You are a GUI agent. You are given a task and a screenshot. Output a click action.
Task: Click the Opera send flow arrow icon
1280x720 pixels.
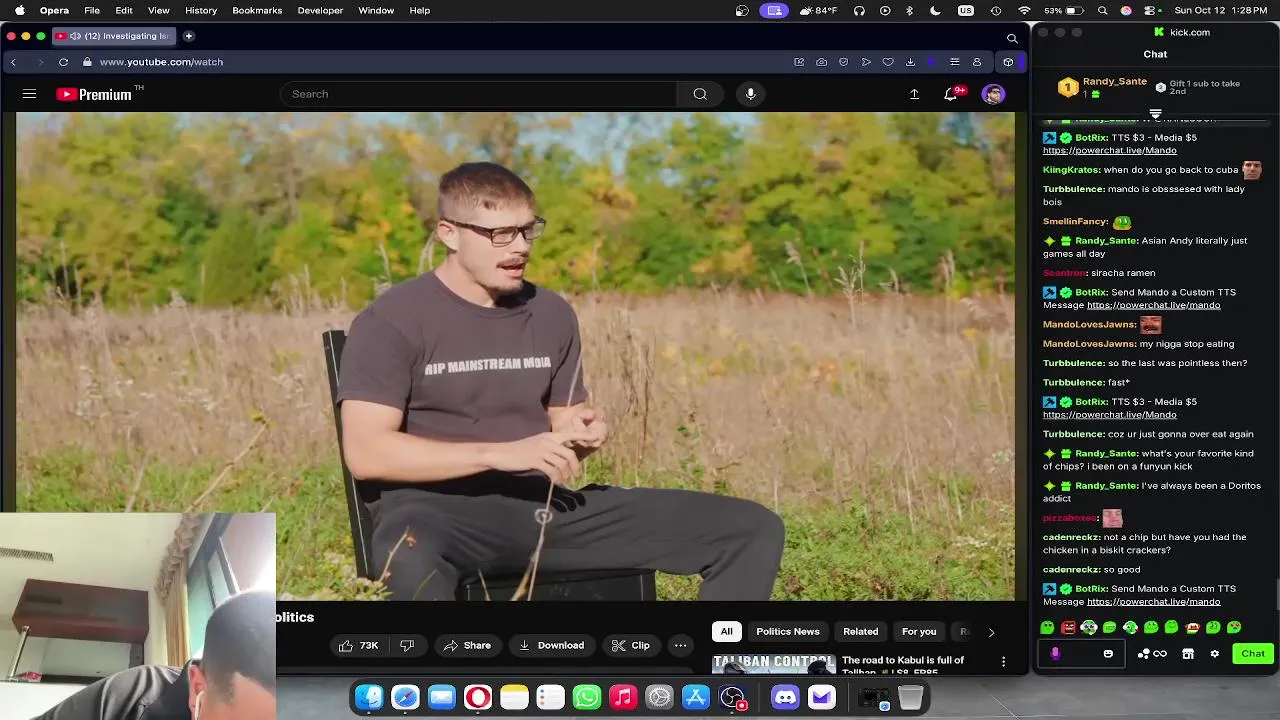(866, 62)
